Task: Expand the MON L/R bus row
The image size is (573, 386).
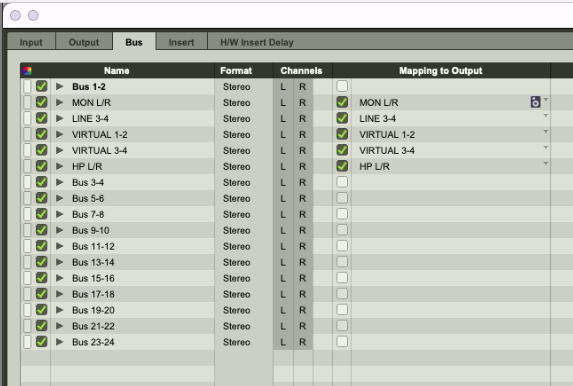Action: 60,102
